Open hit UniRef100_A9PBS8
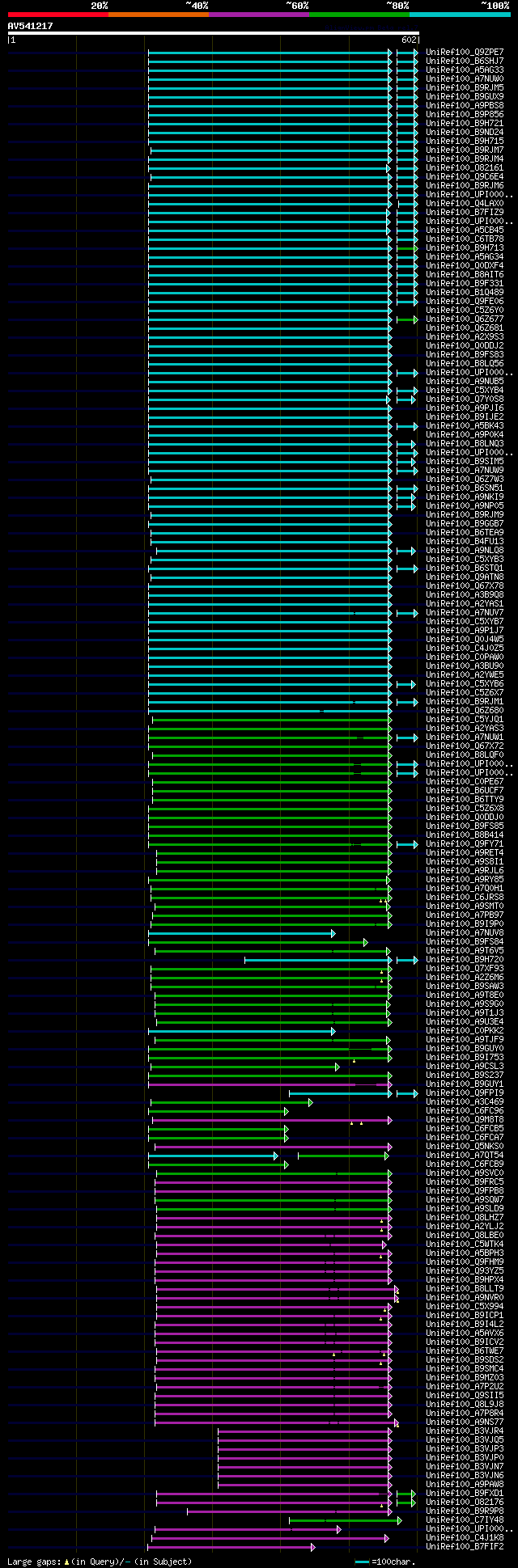Screen dimensions: 518x1568 pos(465,105)
